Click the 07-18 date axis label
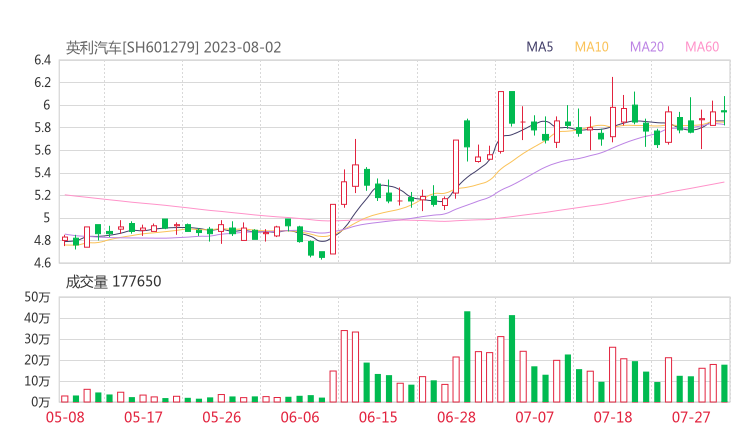Screen dimensions: 740x440 (x=613, y=417)
